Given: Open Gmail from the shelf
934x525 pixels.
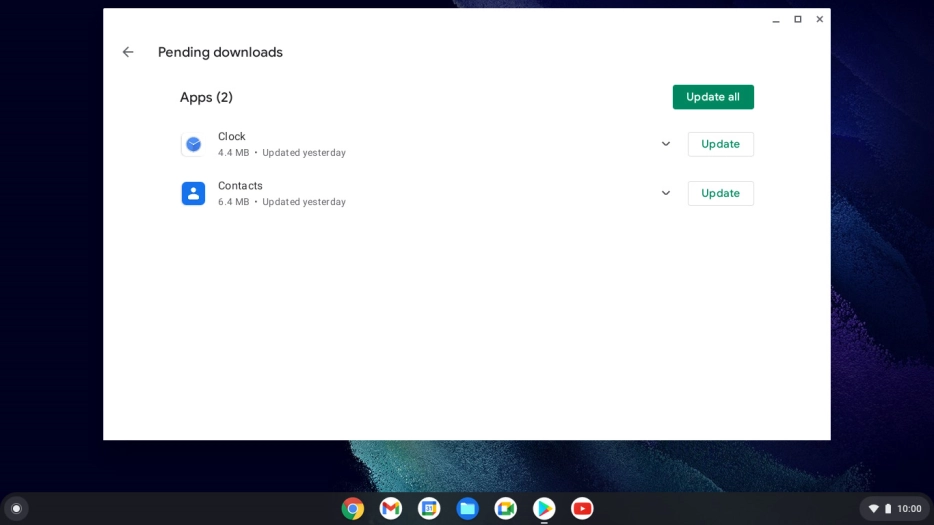Looking at the screenshot, I should click(391, 508).
